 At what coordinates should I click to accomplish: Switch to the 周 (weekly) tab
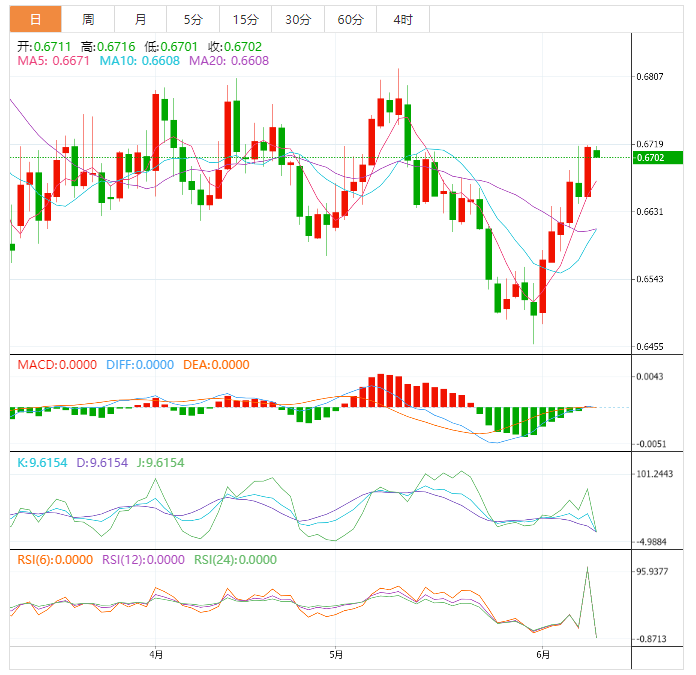(88, 19)
